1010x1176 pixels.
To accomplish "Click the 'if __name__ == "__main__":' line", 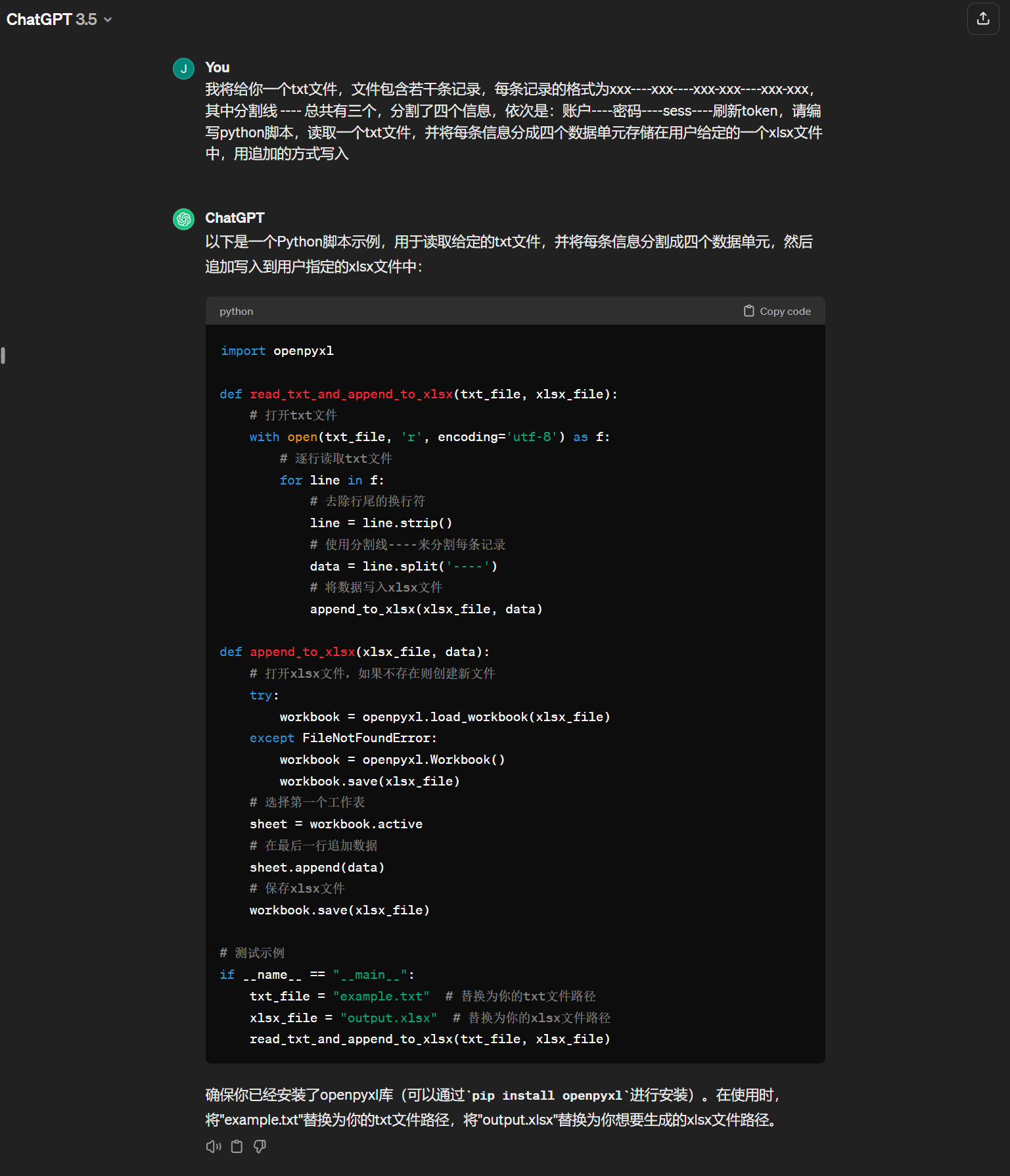I will click(317, 975).
